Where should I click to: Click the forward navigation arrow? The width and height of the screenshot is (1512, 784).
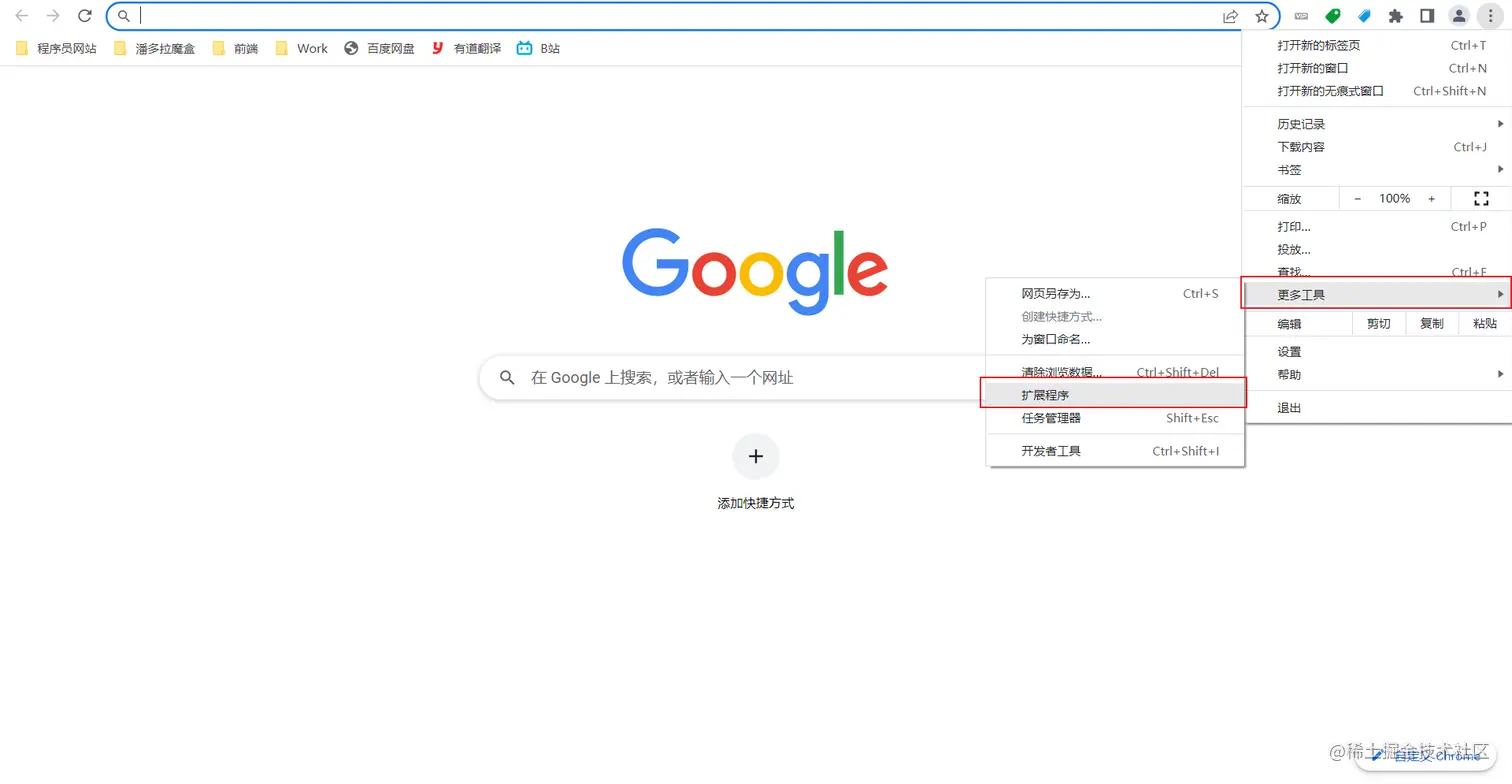click(53, 16)
